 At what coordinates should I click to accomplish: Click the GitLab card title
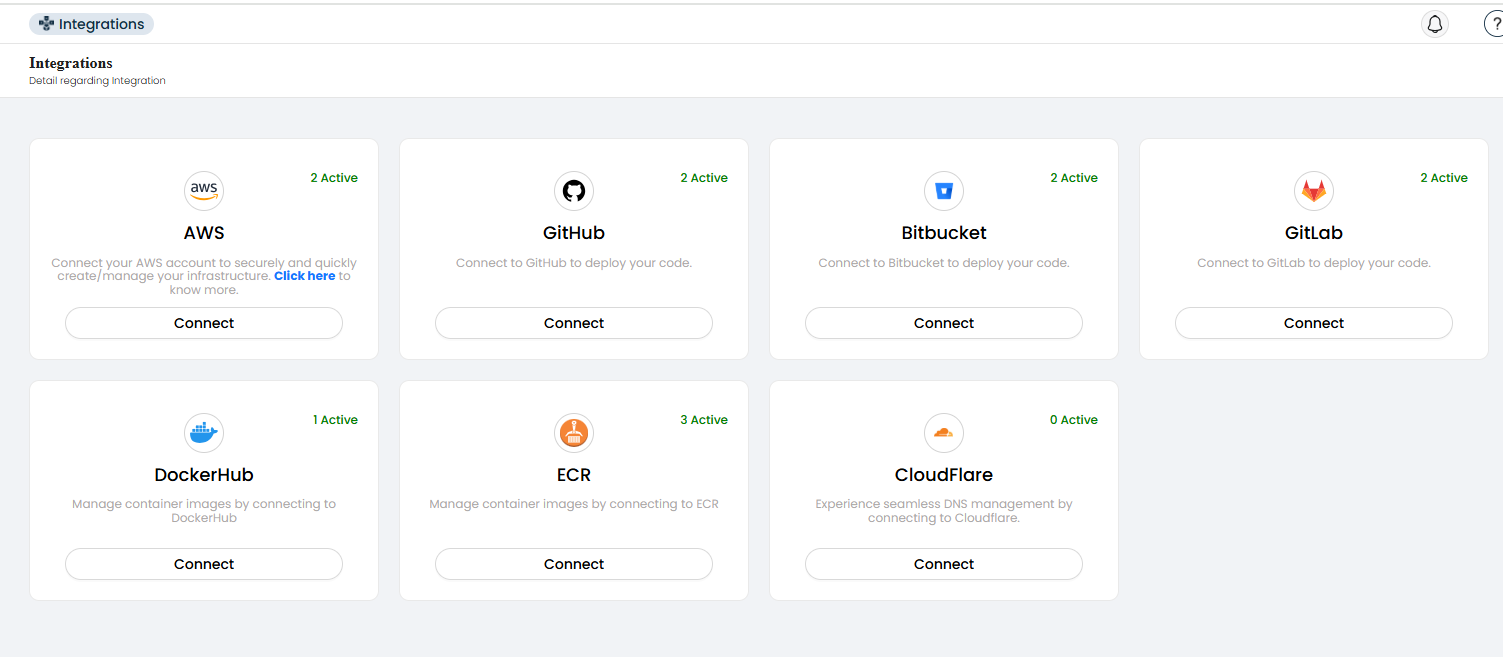[1314, 233]
